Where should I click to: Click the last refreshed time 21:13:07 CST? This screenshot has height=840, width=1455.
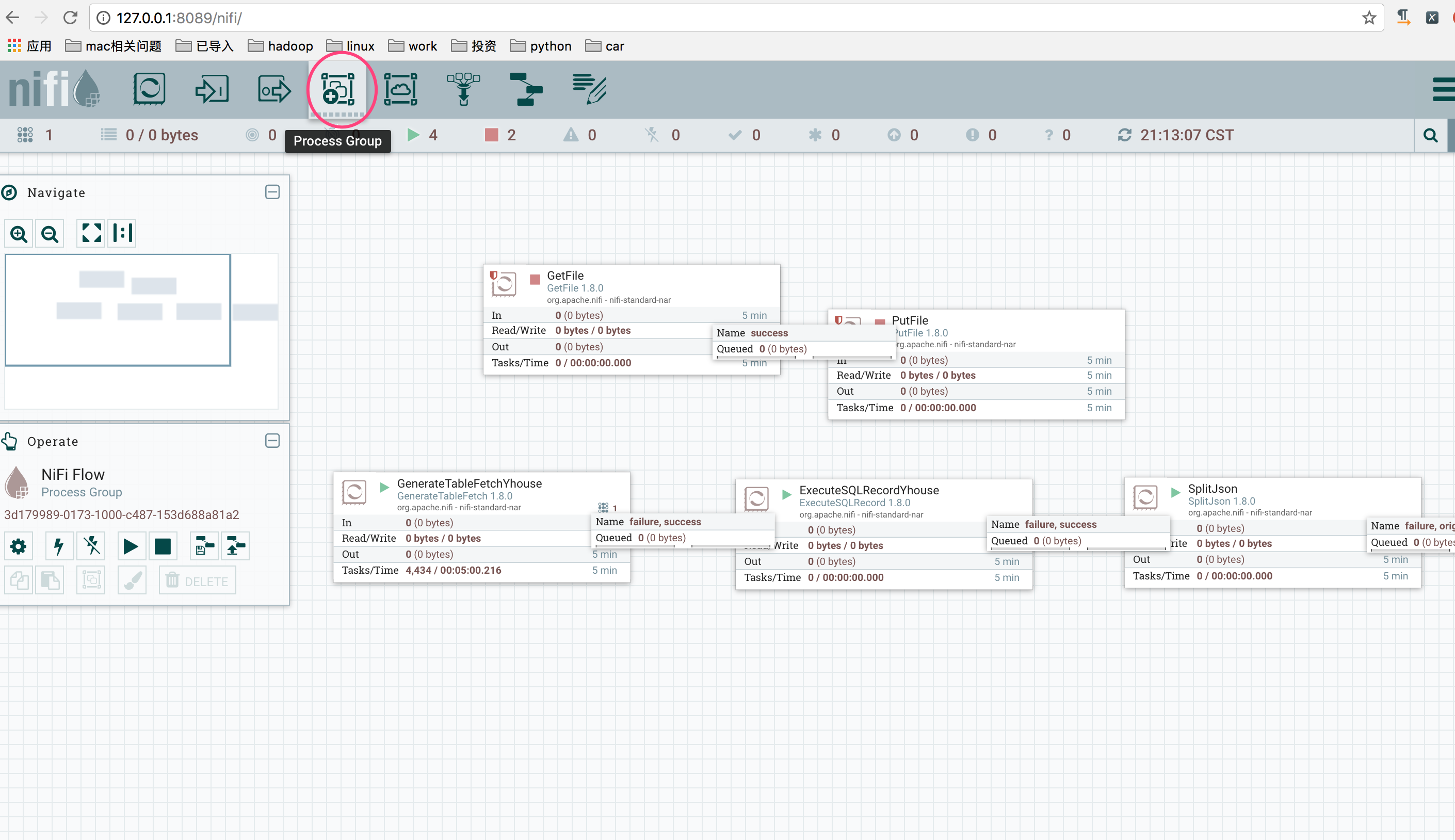[x=1176, y=135]
